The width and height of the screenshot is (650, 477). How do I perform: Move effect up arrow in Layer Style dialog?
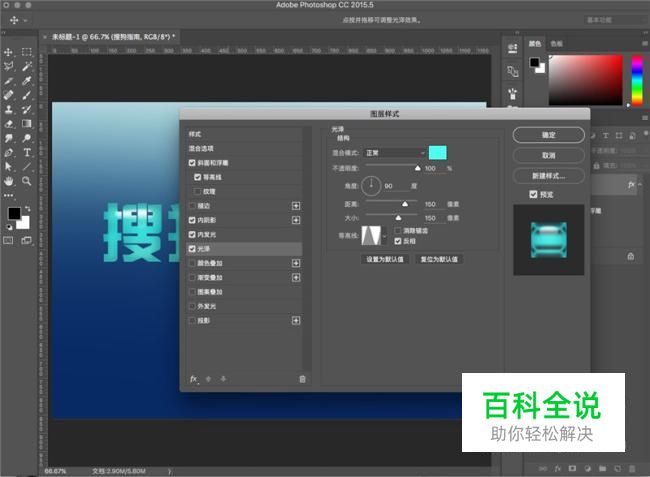click(209, 379)
